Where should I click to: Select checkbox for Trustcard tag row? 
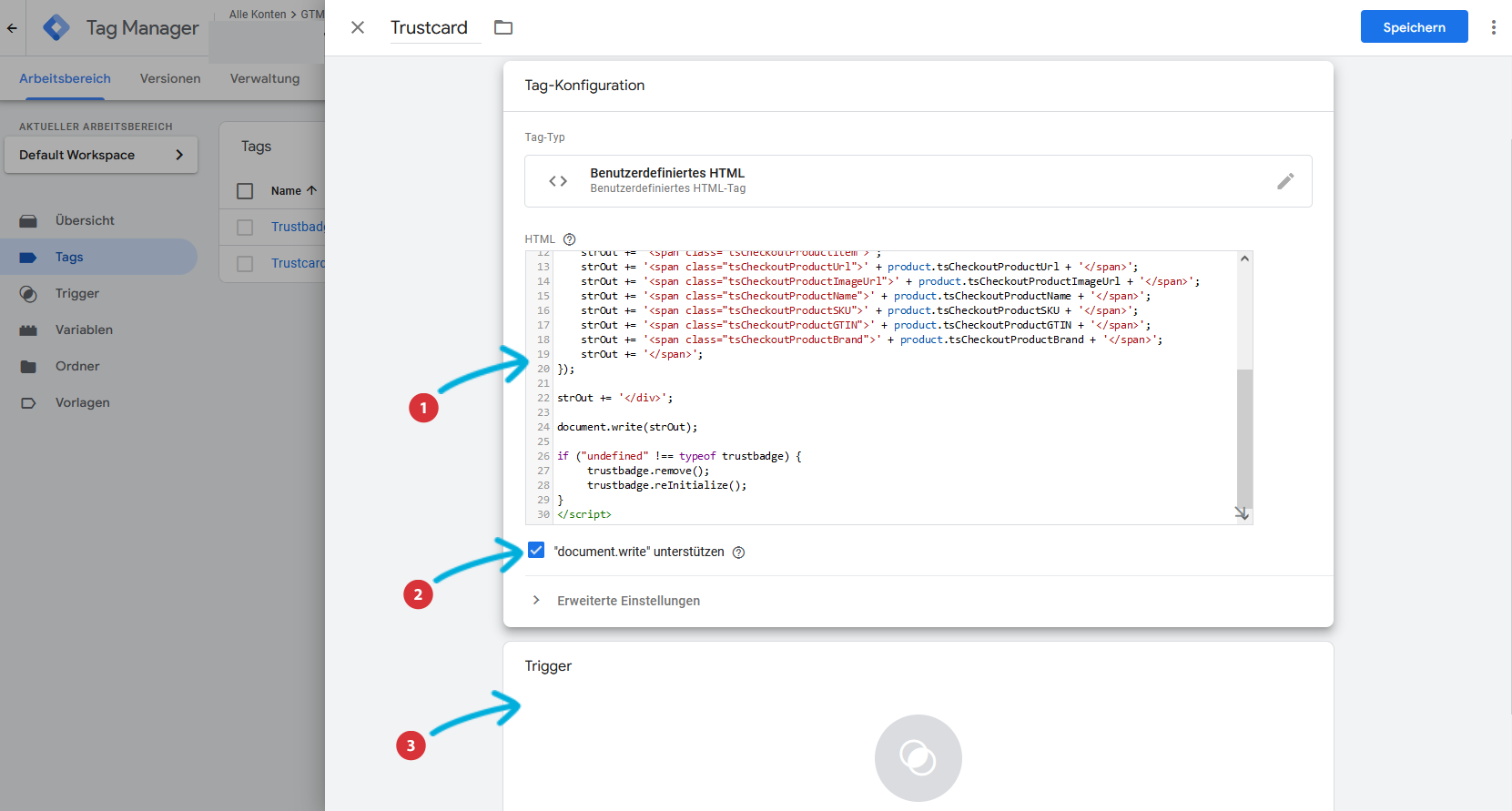pos(245,264)
